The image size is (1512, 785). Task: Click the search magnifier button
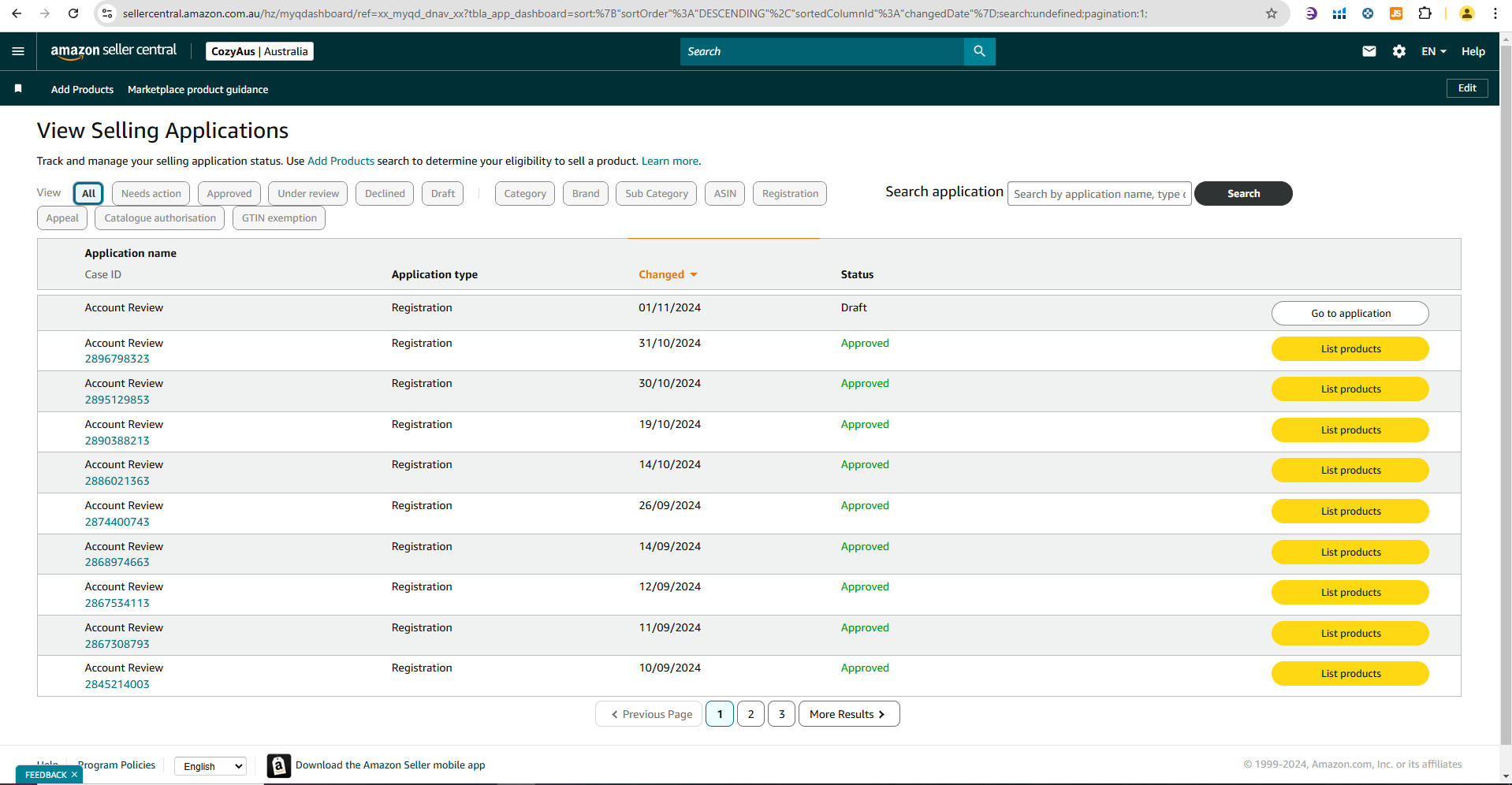[979, 51]
